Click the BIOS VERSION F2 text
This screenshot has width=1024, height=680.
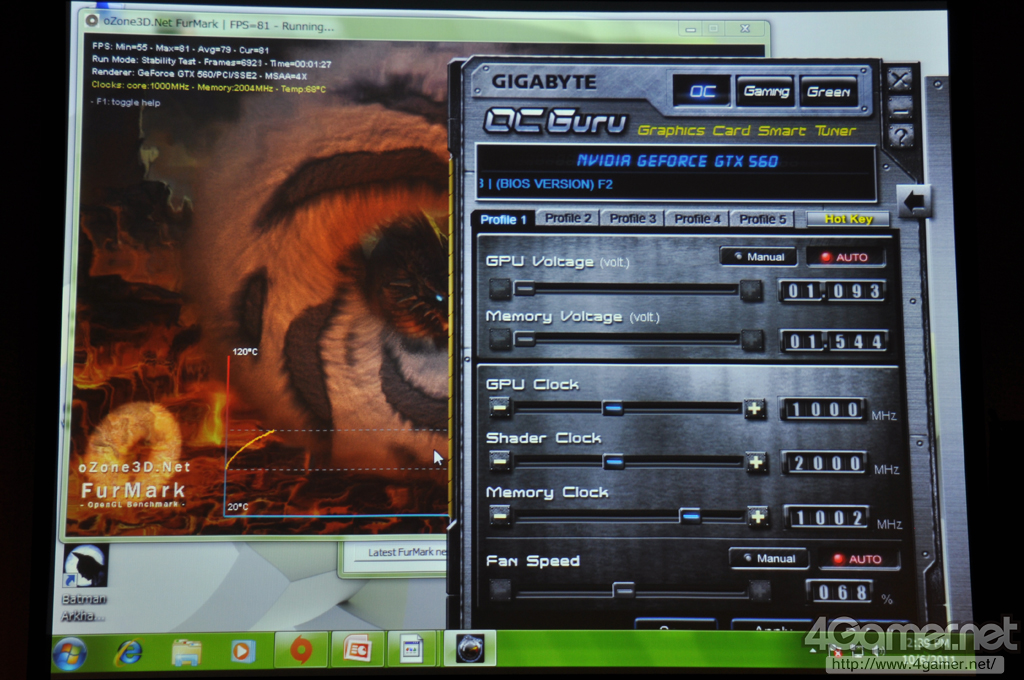tap(554, 184)
